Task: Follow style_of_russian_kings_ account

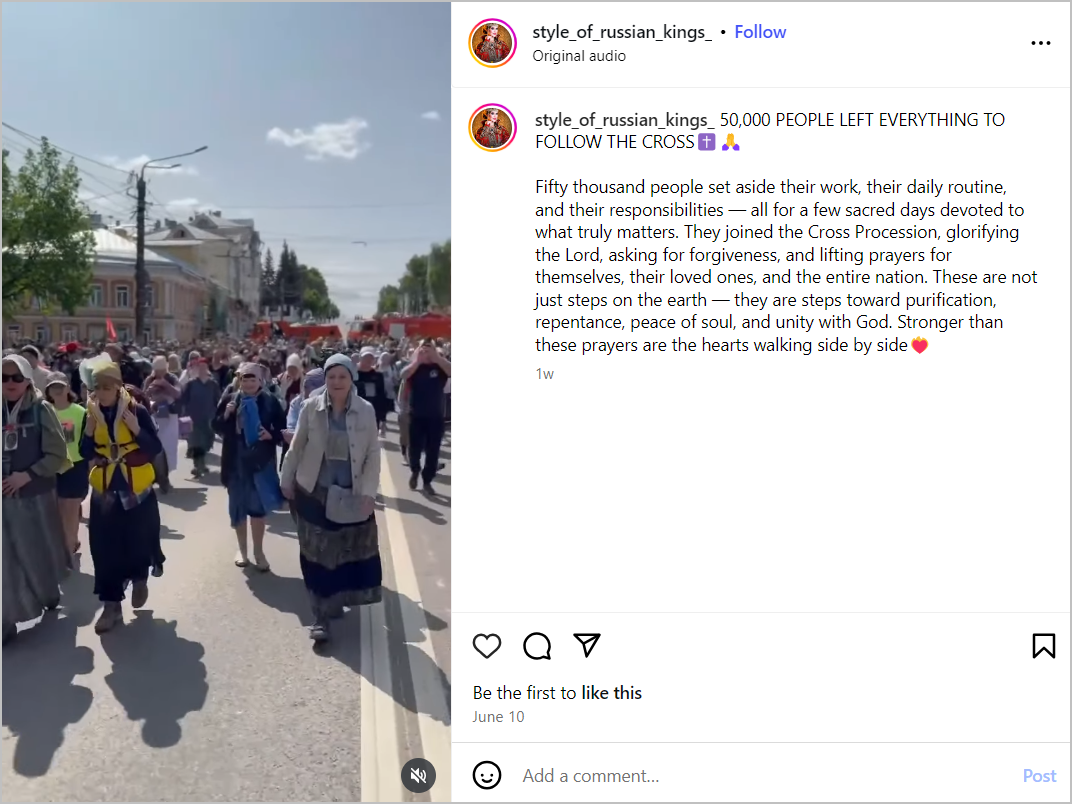Action: [760, 32]
